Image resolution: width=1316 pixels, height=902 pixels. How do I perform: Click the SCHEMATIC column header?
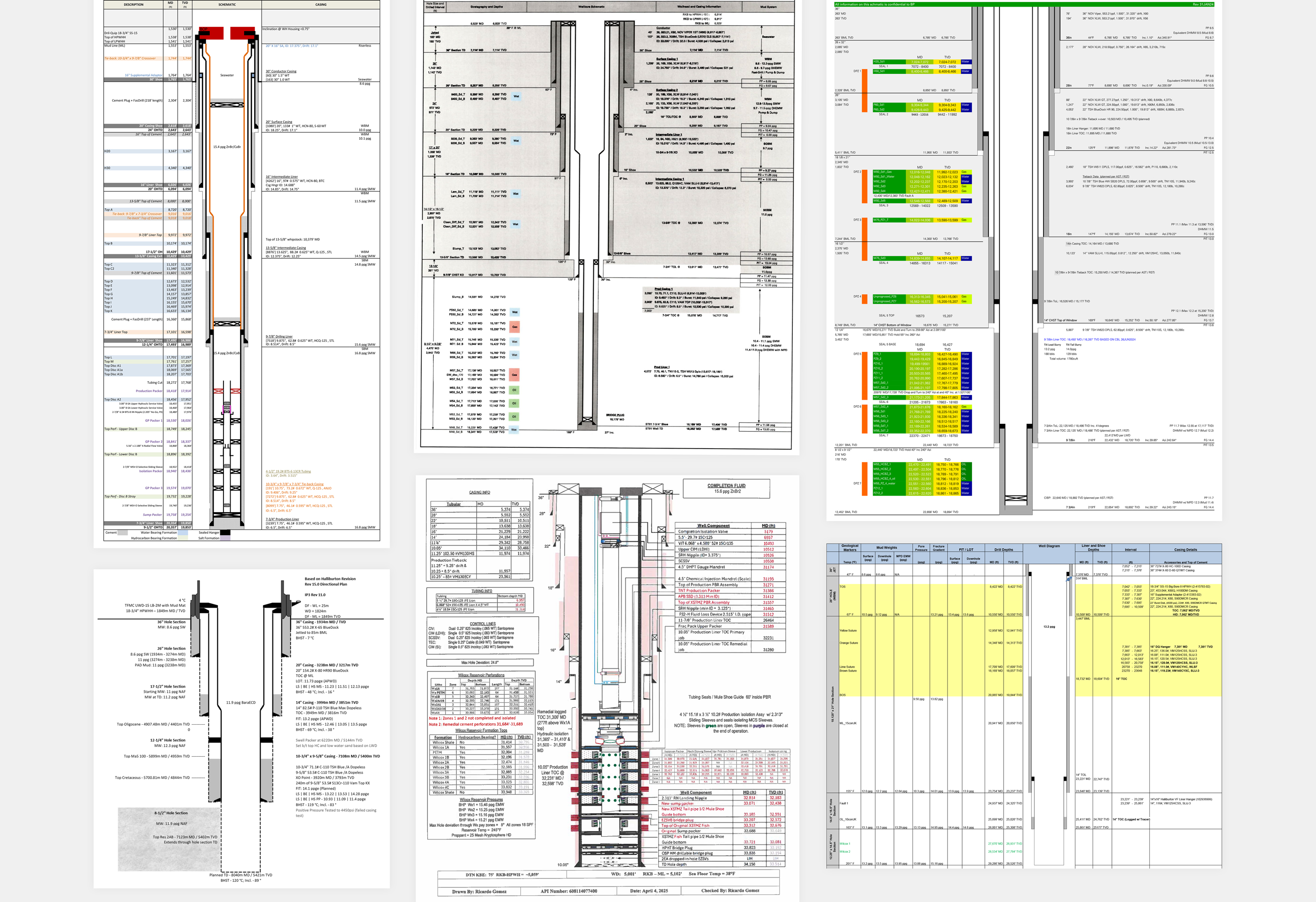(227, 5)
